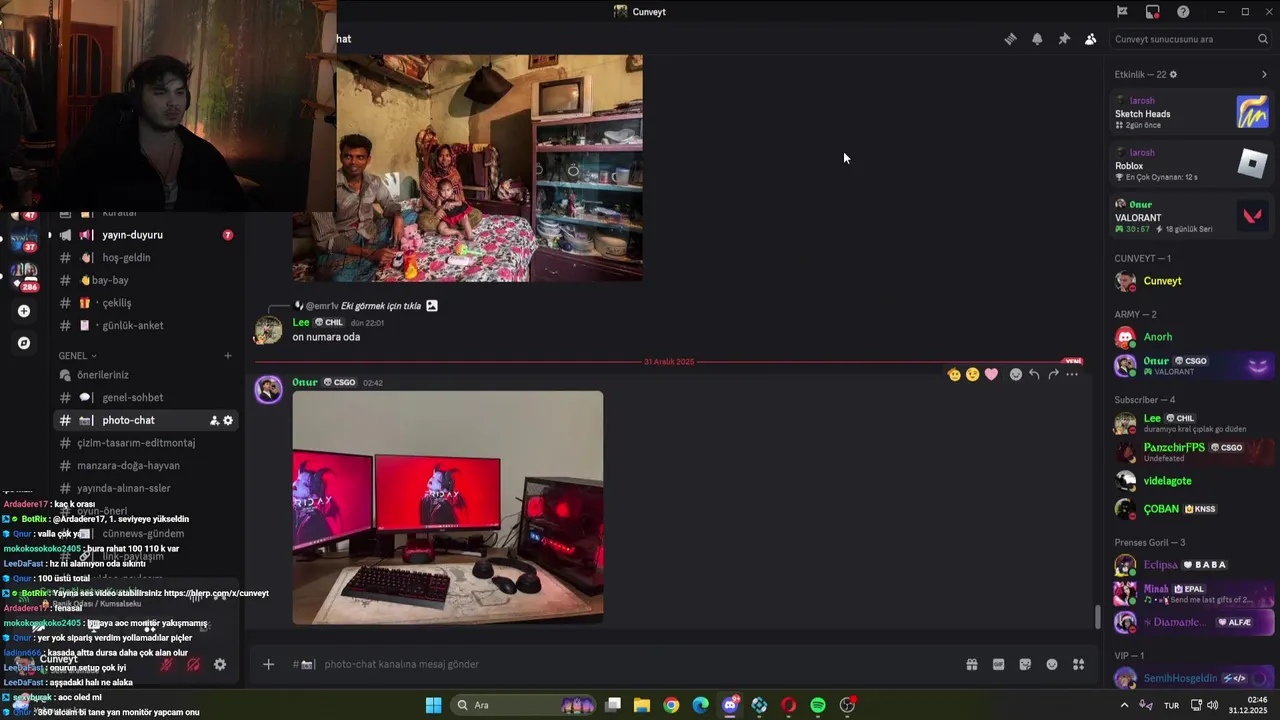
Task: Click the chat scrollbar thumb
Action: point(1097,617)
